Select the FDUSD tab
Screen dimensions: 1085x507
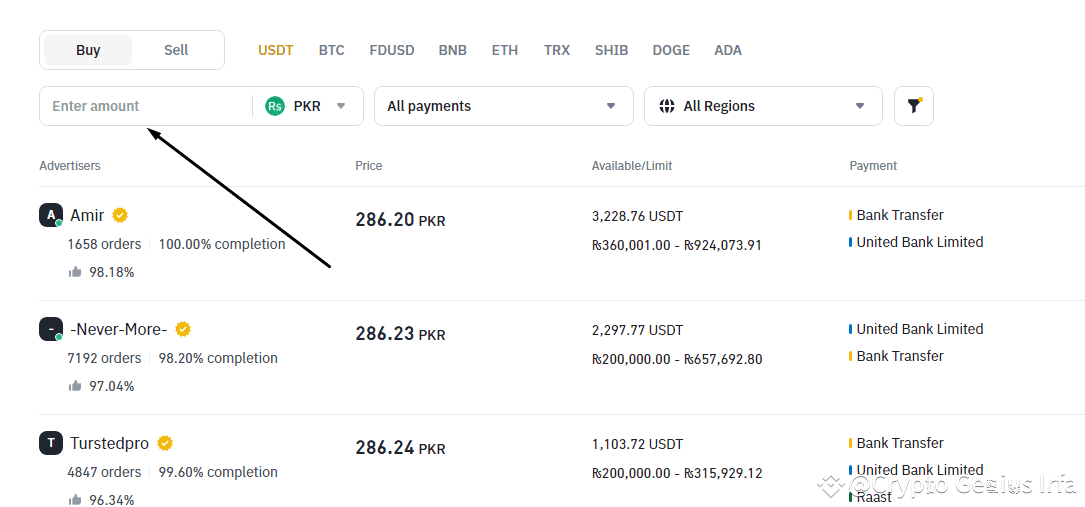click(x=391, y=50)
